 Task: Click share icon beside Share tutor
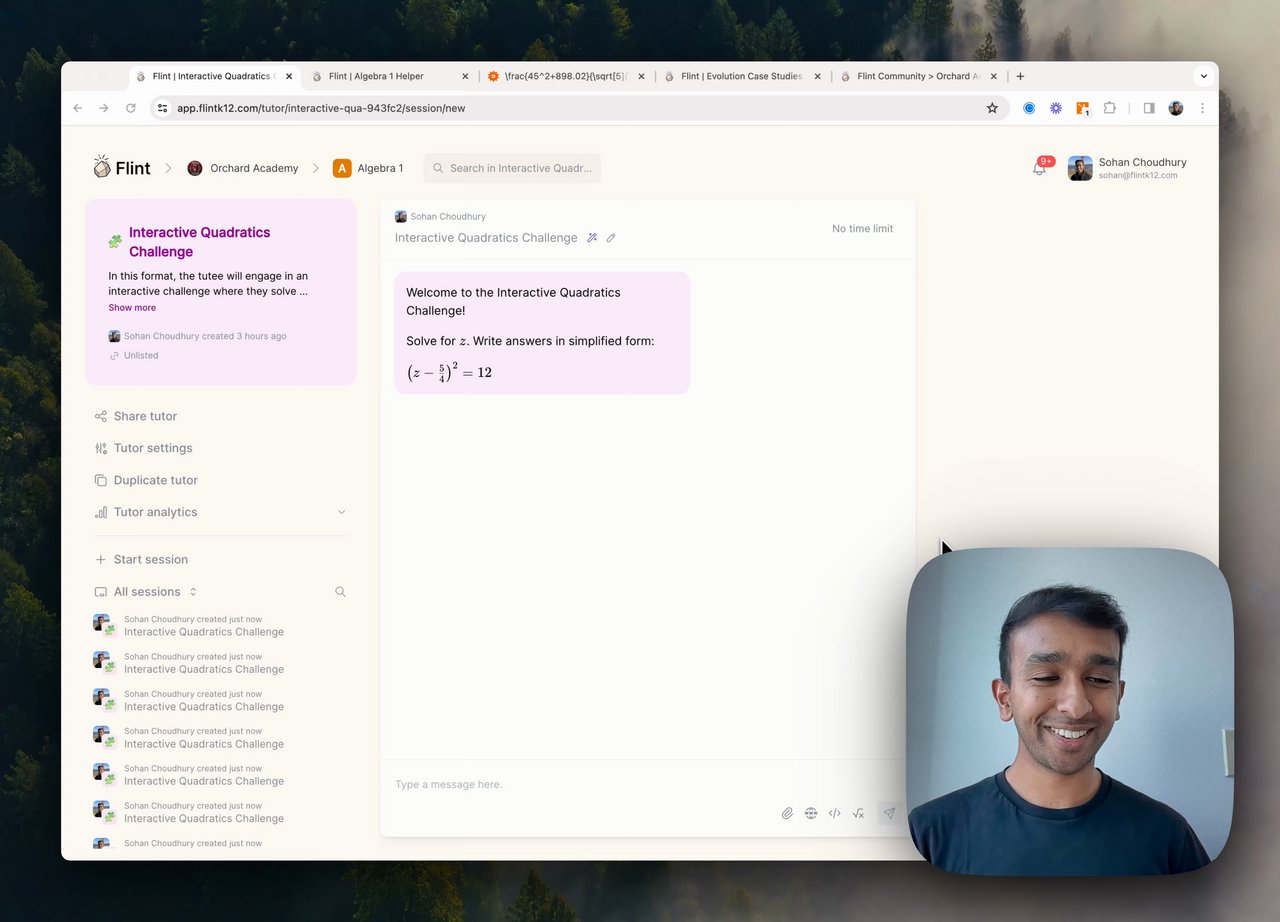[x=100, y=416]
